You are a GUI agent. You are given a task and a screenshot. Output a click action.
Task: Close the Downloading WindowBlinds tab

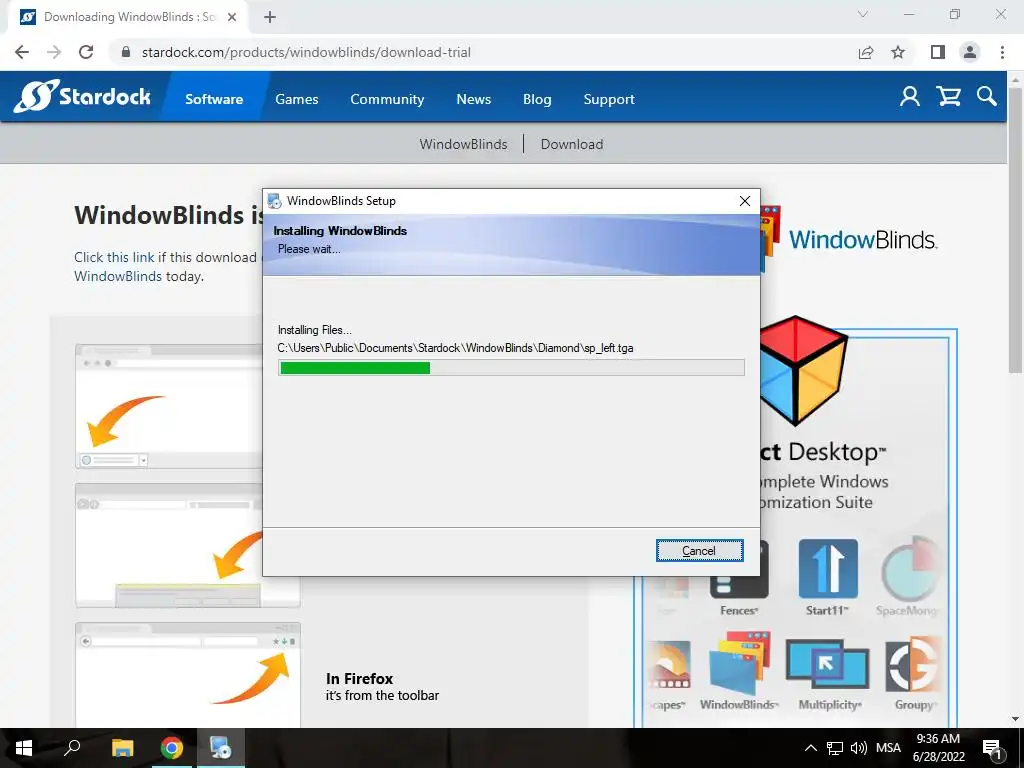[x=232, y=17]
